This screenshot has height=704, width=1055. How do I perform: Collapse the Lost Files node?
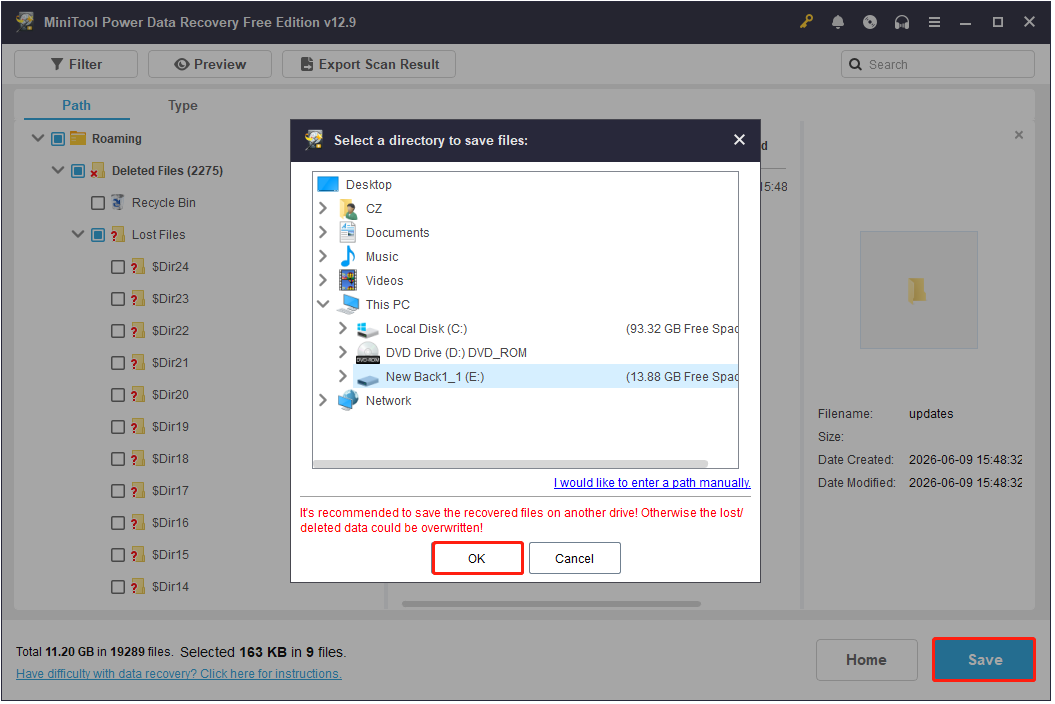tap(78, 234)
